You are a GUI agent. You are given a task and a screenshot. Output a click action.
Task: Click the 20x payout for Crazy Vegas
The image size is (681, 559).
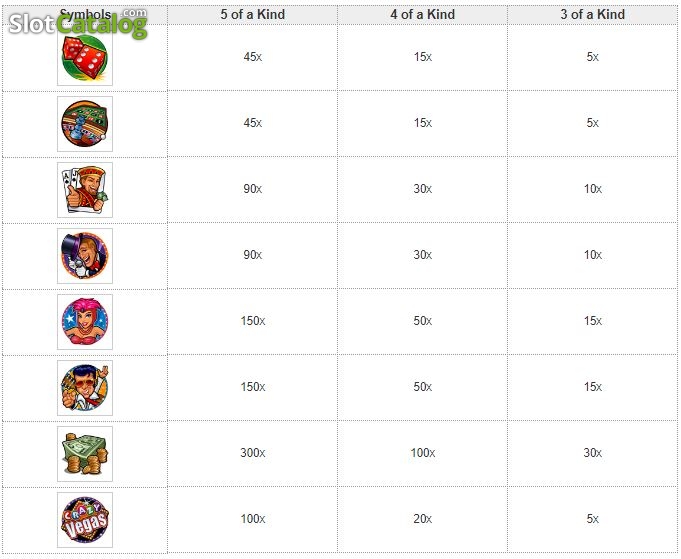(x=423, y=519)
